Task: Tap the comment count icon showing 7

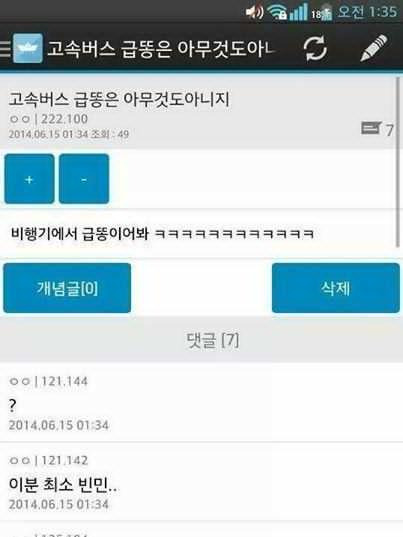Action: pyautogui.click(x=377, y=129)
